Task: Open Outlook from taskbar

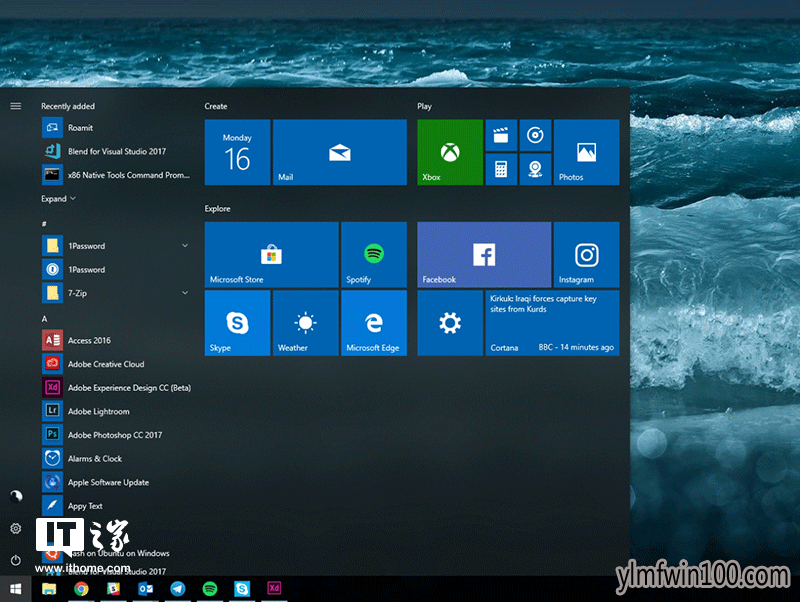Action: click(x=145, y=589)
